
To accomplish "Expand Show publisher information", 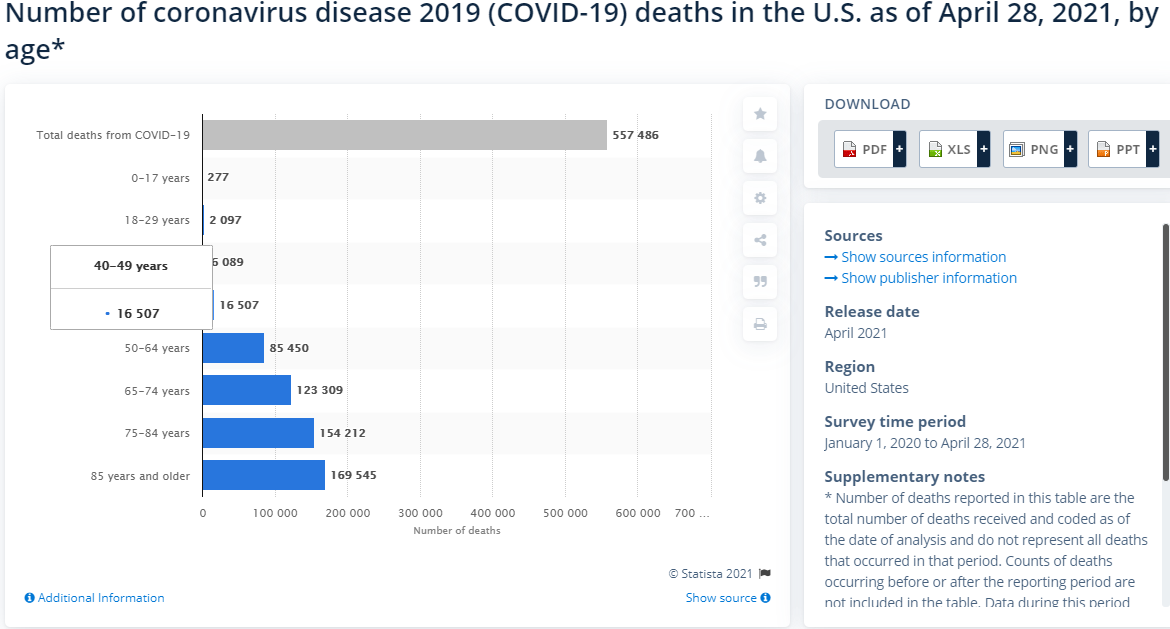I will 928,278.
